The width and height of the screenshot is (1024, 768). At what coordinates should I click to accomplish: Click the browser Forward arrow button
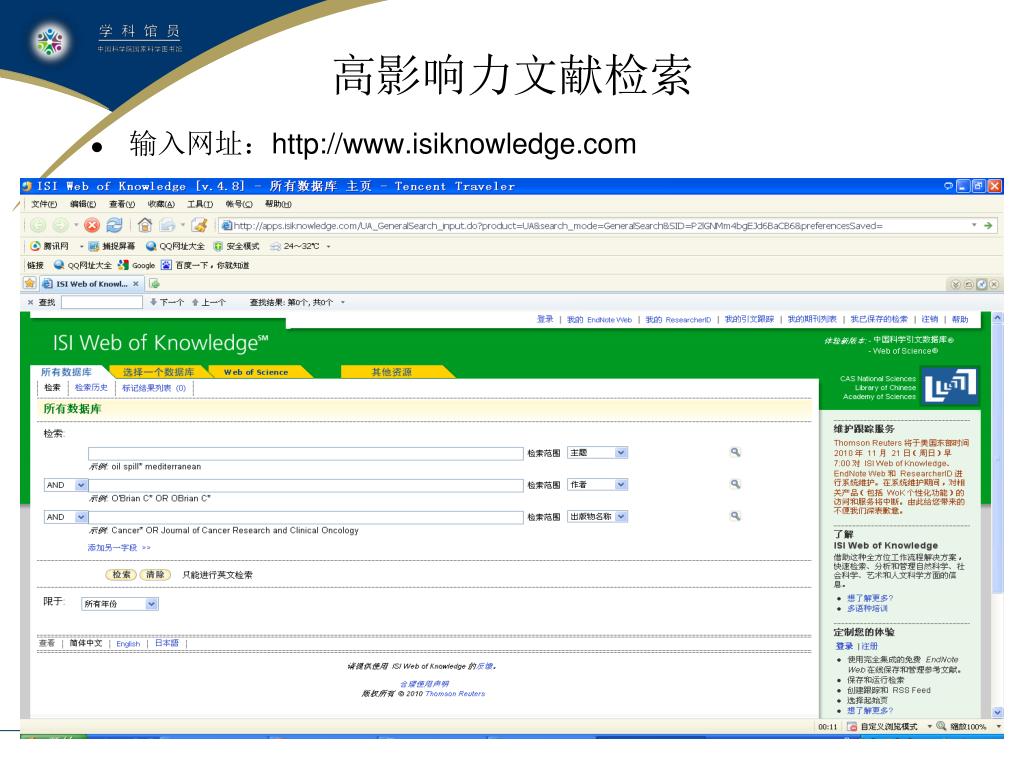pos(60,225)
